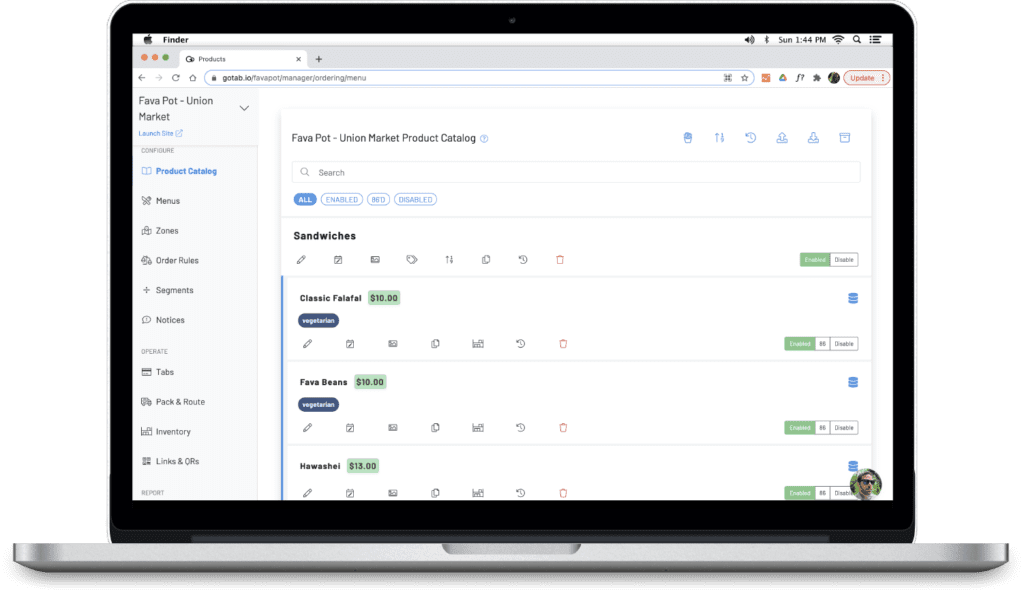Click catalog sort arrows icon in header
The image size is (1024, 591).
719,138
